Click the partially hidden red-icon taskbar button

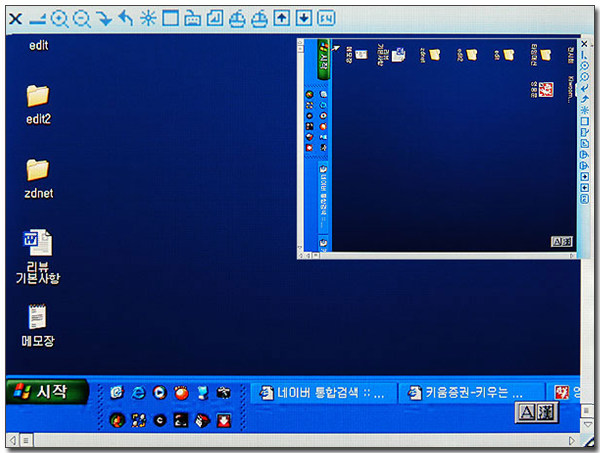(564, 393)
